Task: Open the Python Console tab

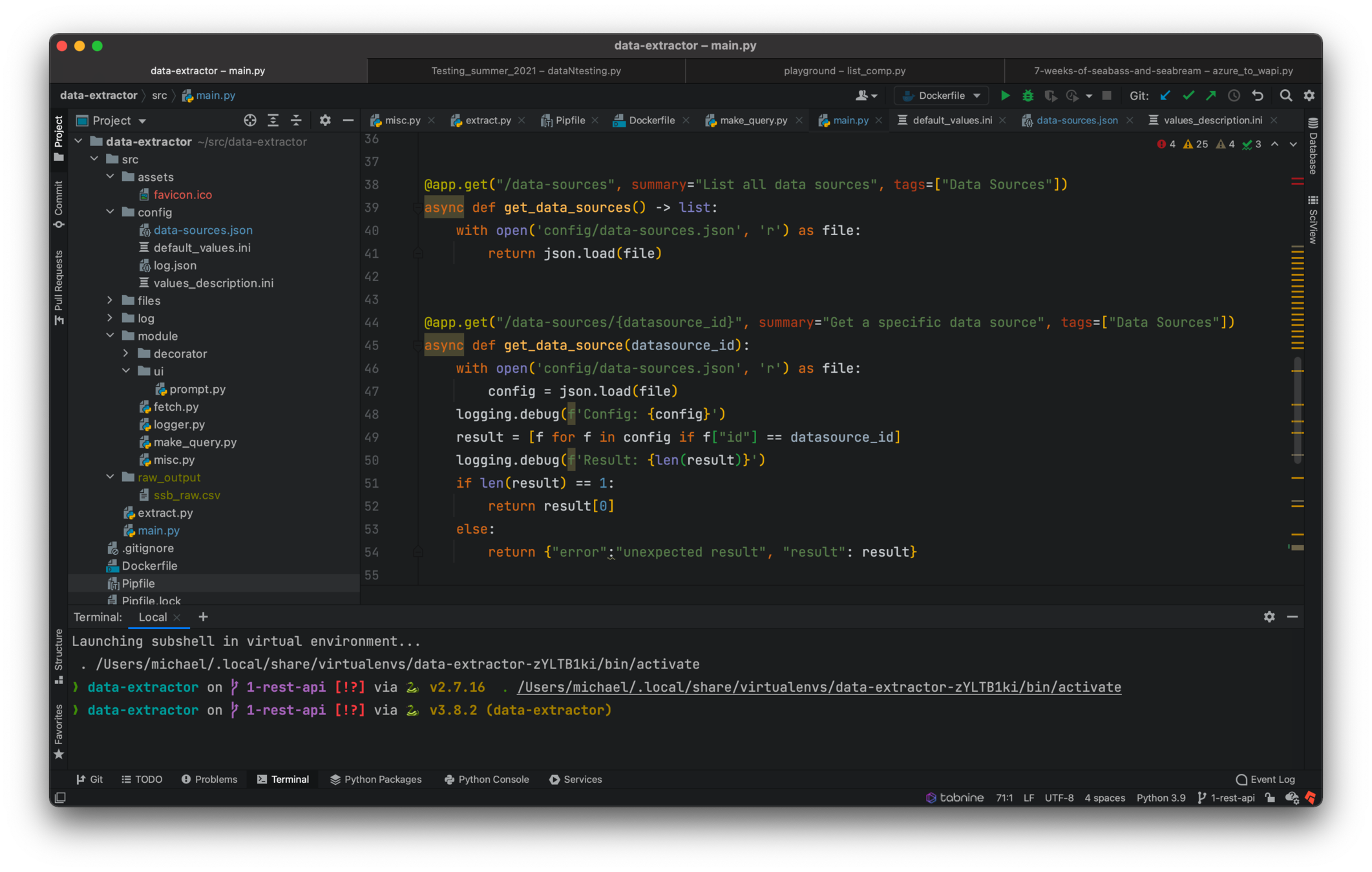Action: (x=487, y=780)
